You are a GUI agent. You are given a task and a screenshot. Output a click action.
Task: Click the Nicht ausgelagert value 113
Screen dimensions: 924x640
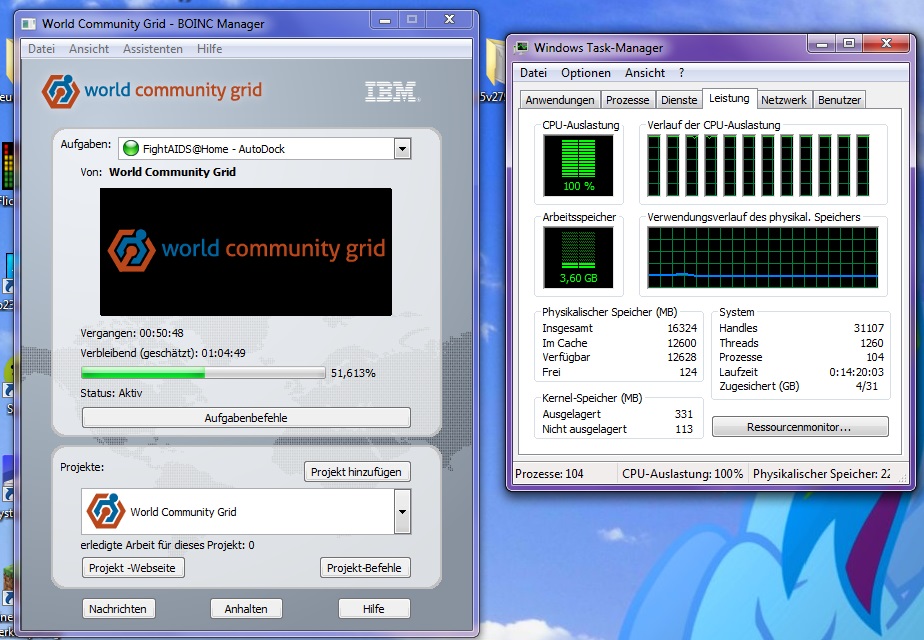684,429
